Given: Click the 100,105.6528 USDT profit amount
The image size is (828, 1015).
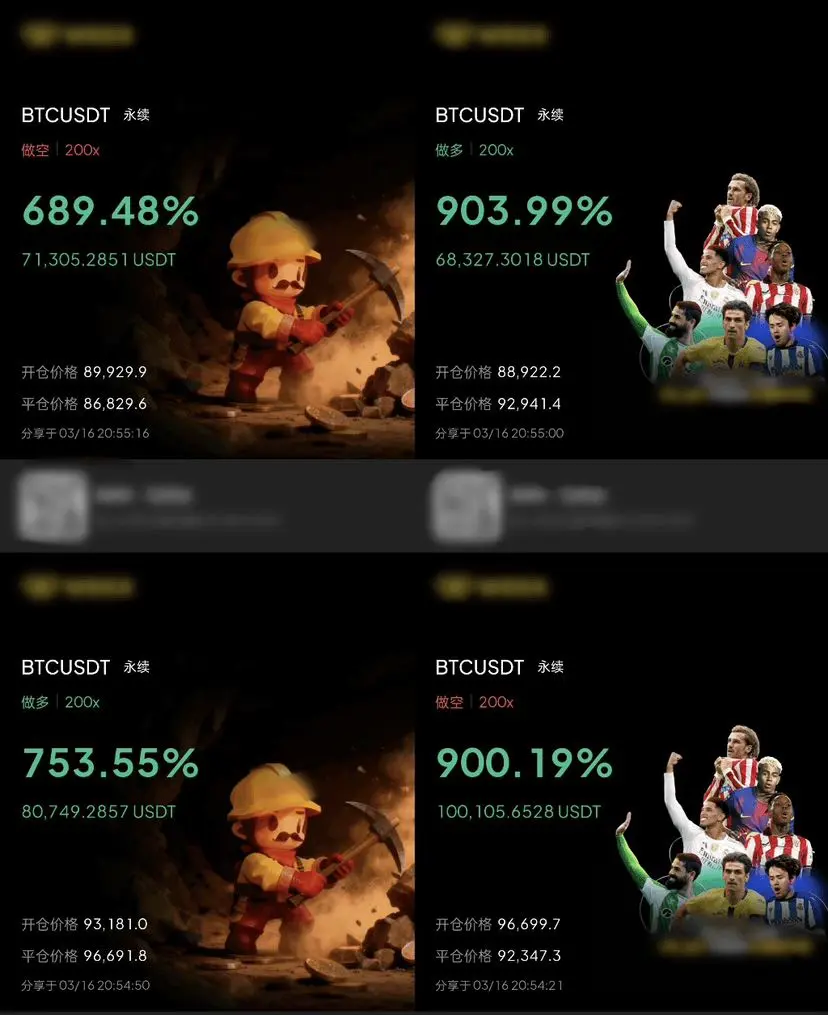Looking at the screenshot, I should tap(519, 812).
